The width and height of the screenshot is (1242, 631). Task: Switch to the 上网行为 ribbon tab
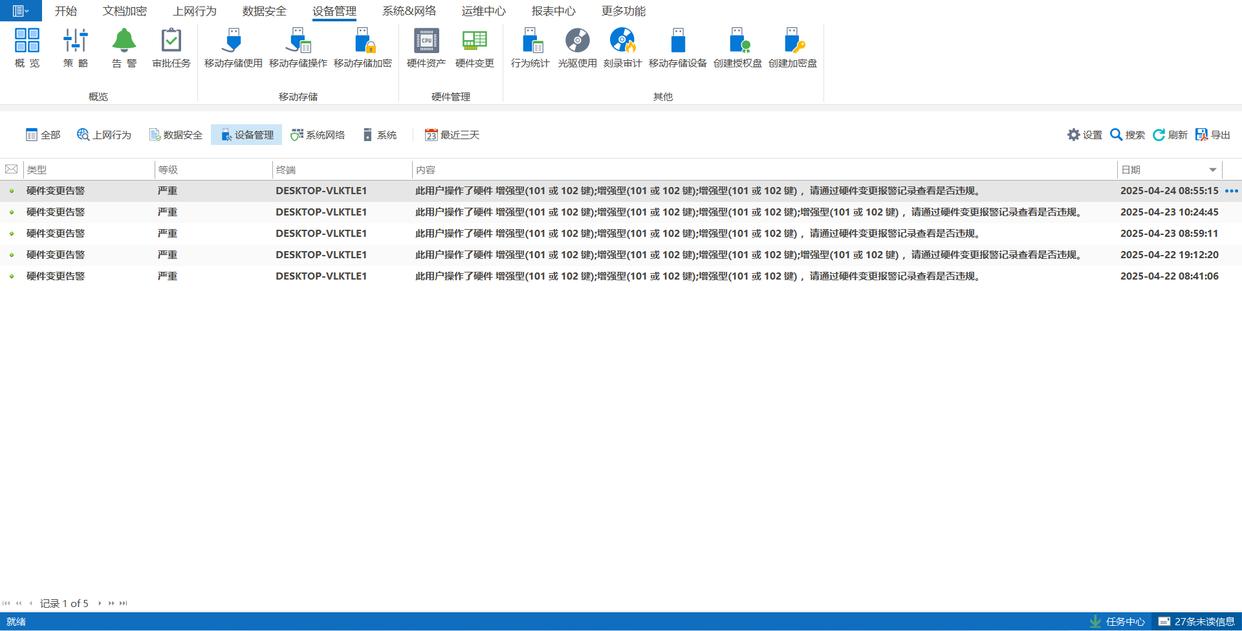[x=195, y=11]
